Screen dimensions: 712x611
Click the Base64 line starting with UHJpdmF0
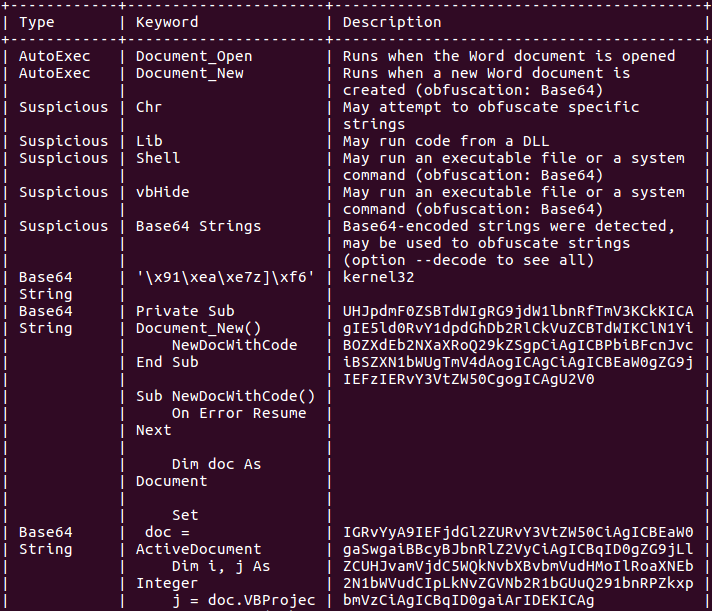click(517, 311)
